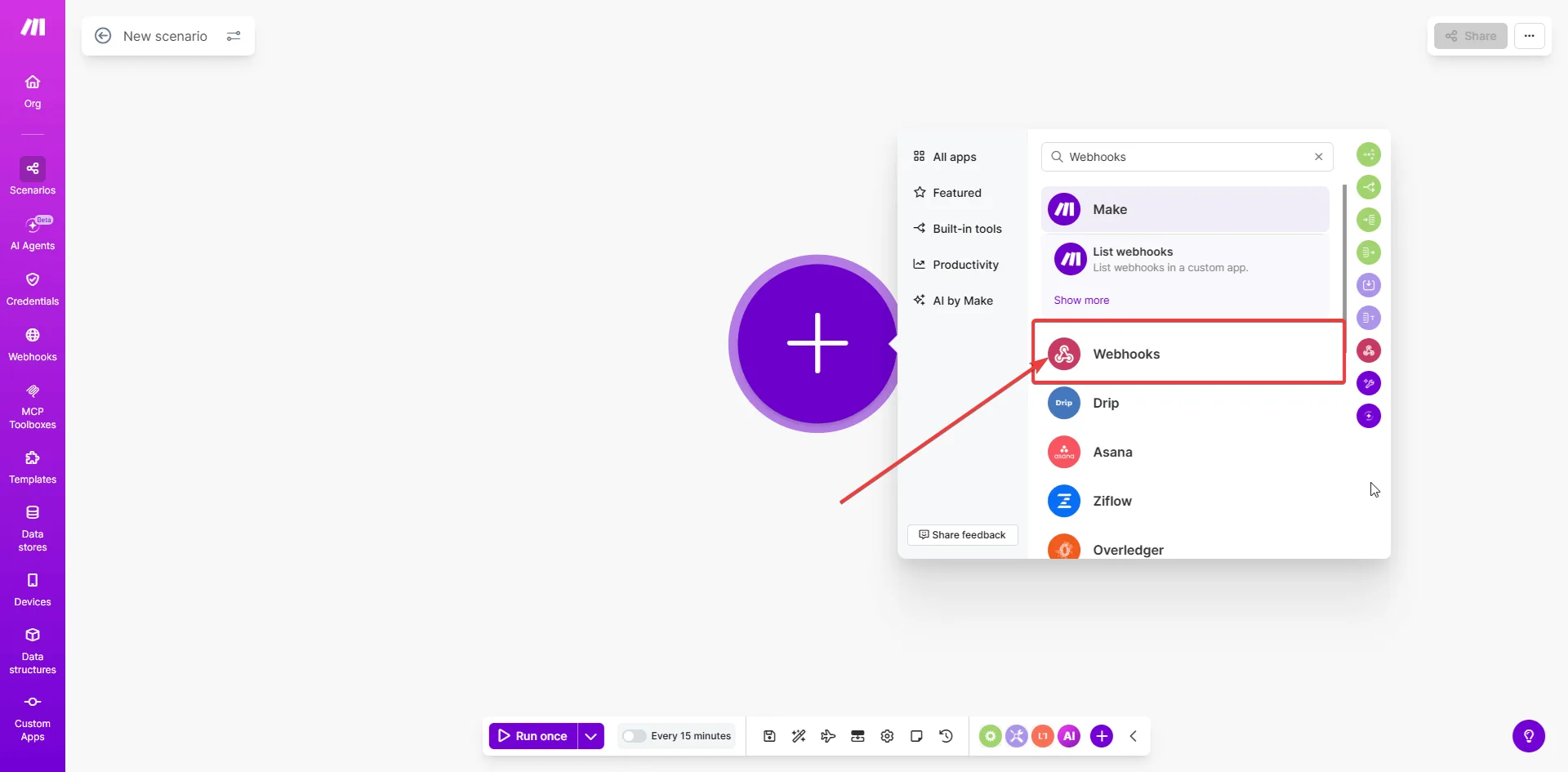Image resolution: width=1568 pixels, height=772 pixels.
Task: Click the save scenario icon
Action: tap(769, 736)
